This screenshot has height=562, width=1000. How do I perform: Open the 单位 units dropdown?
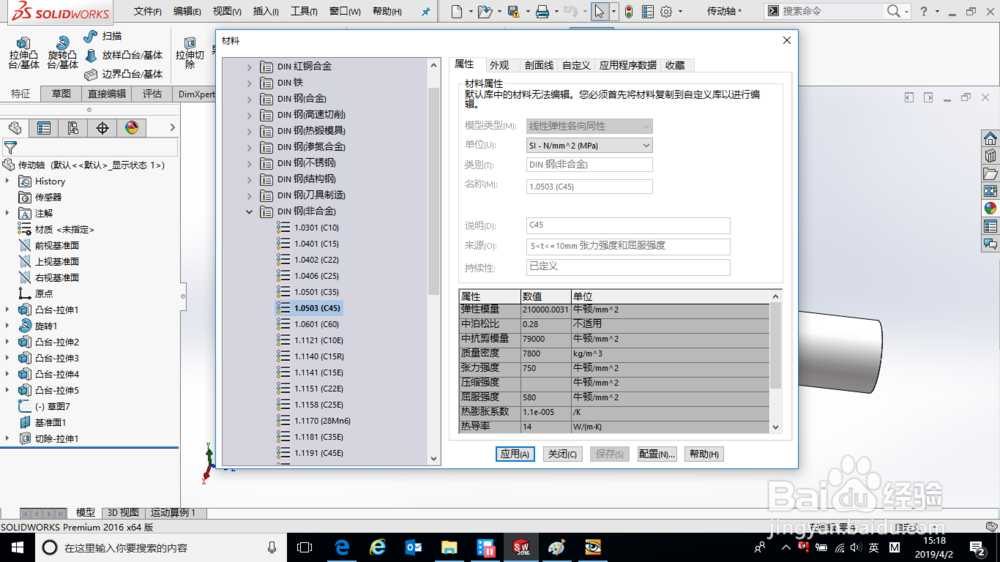click(589, 145)
